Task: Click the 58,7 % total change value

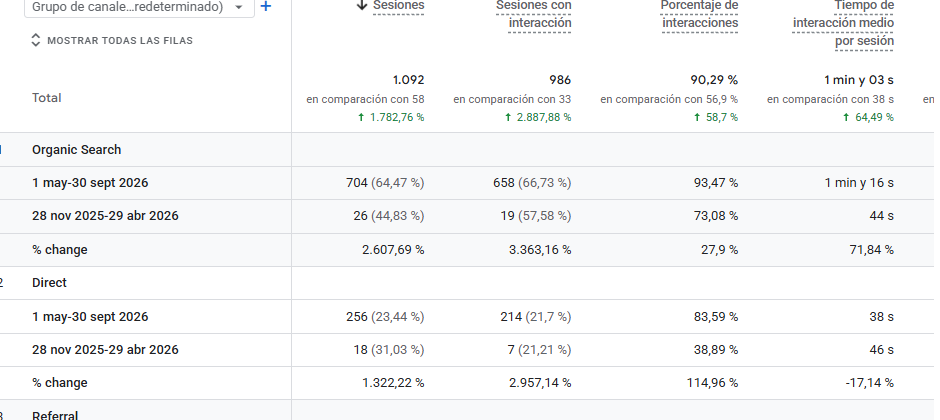Action: [x=716, y=117]
